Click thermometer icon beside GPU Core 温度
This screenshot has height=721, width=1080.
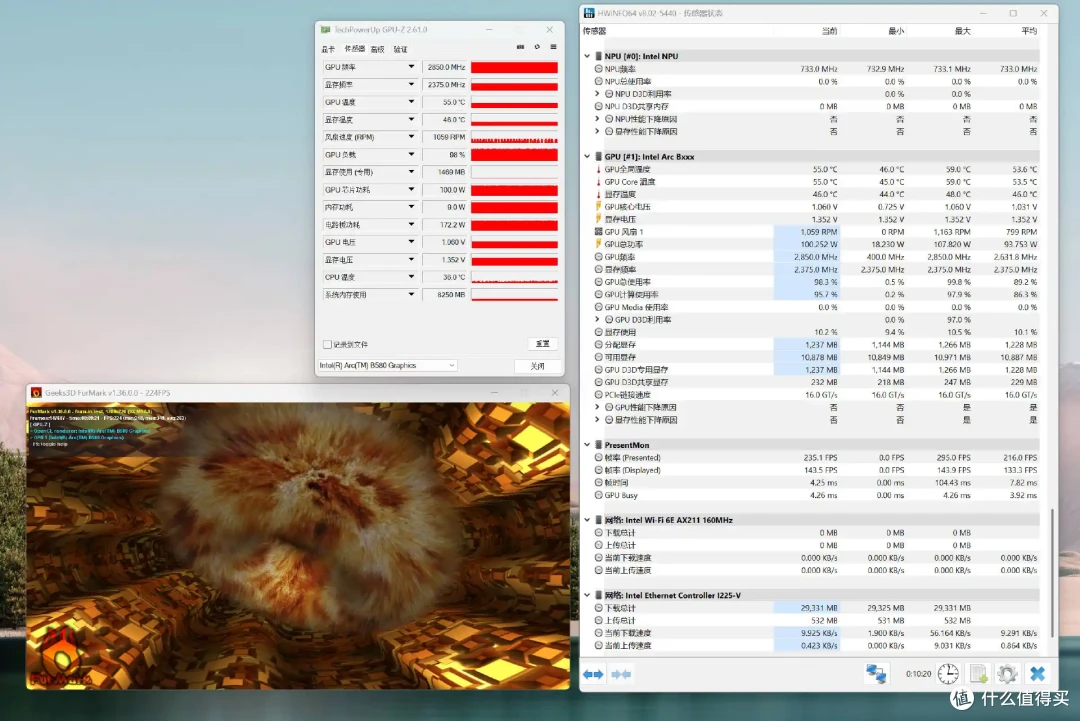tap(598, 182)
